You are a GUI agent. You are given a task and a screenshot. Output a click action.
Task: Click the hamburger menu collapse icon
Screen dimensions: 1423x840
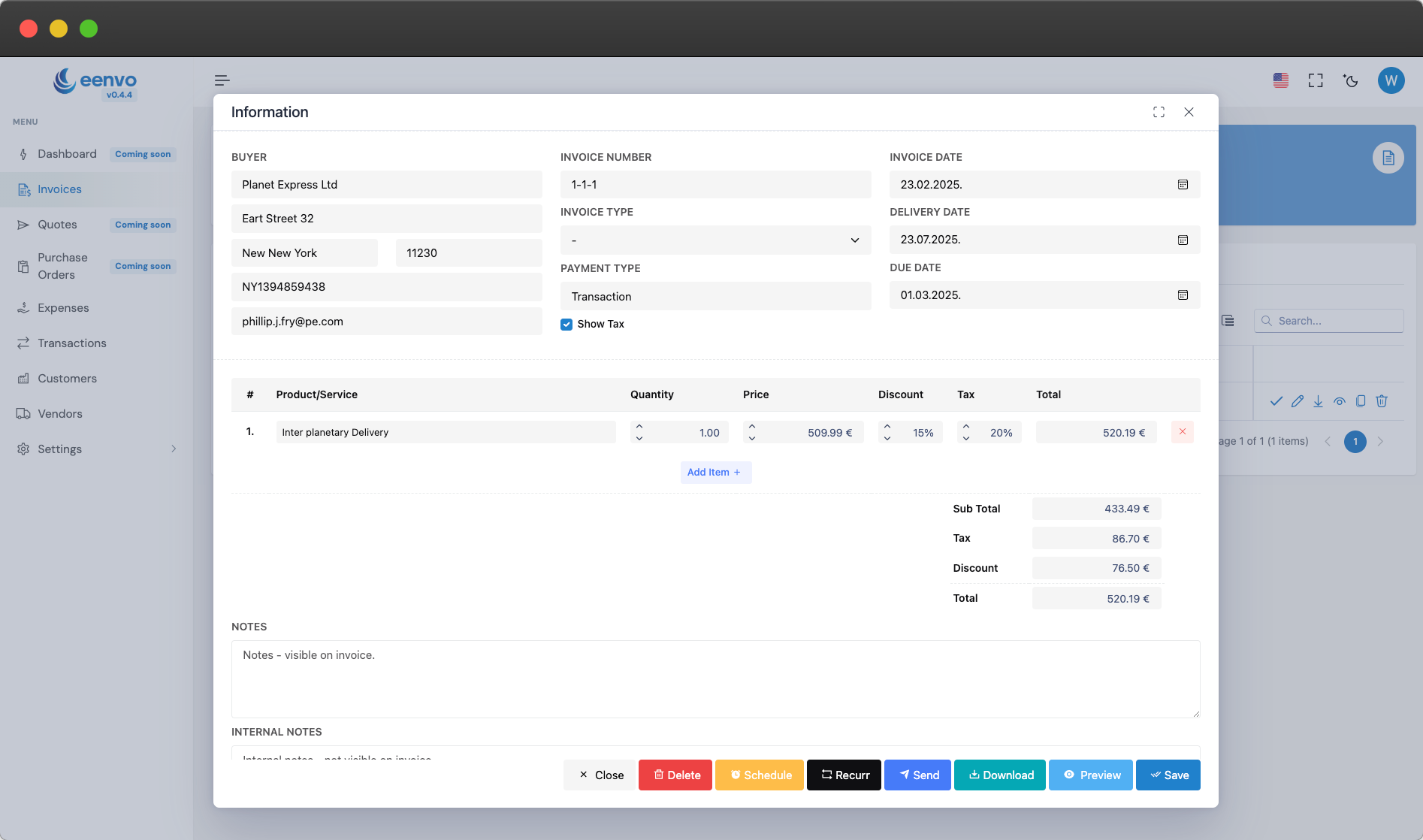(x=222, y=80)
